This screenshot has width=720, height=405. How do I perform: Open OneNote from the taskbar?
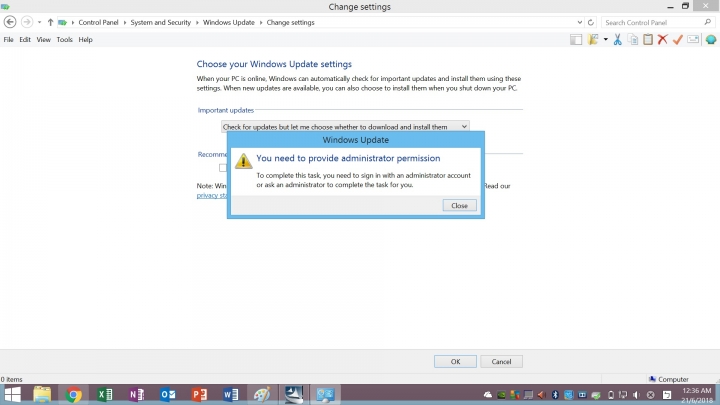136,394
